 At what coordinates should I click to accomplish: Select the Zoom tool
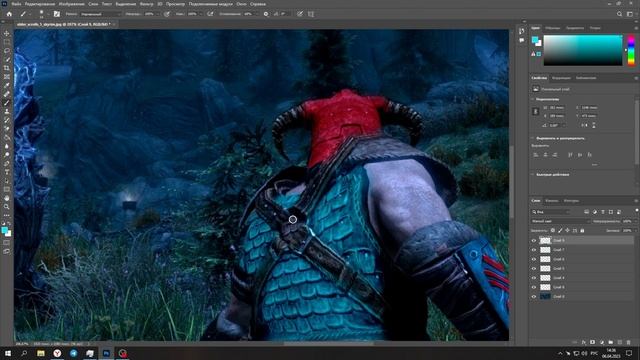pos(7,207)
